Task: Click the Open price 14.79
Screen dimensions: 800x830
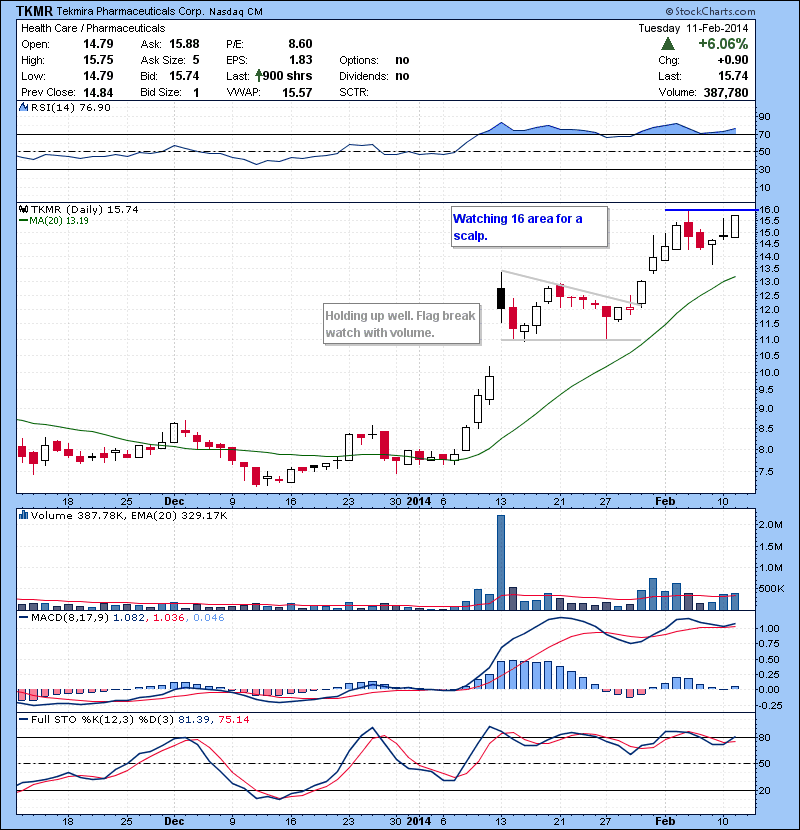Action: point(98,43)
